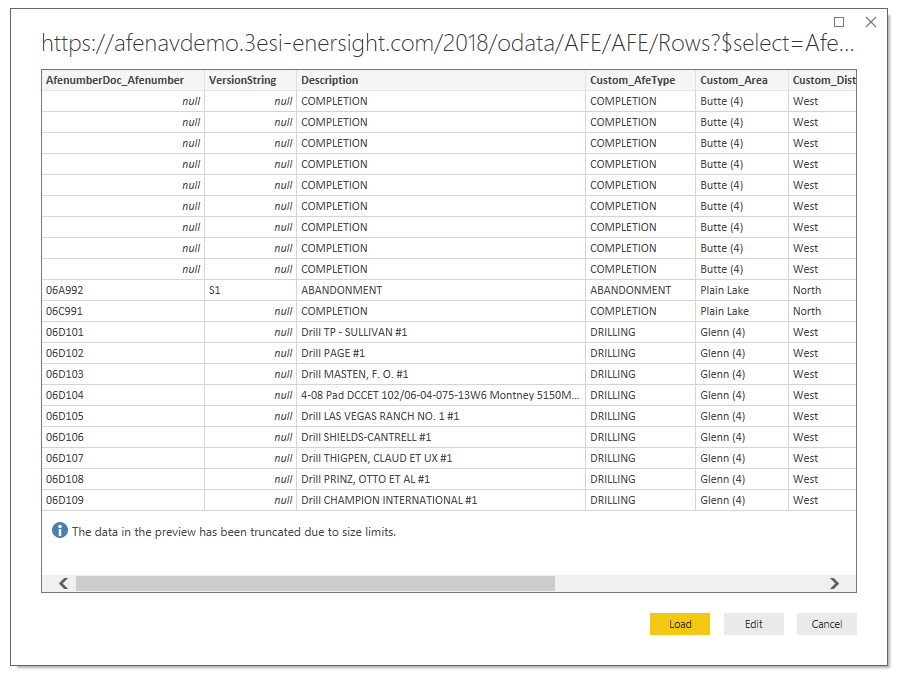Click the Drill TP - SULLIVAN #1 cell
897x676 pixels.
441,332
